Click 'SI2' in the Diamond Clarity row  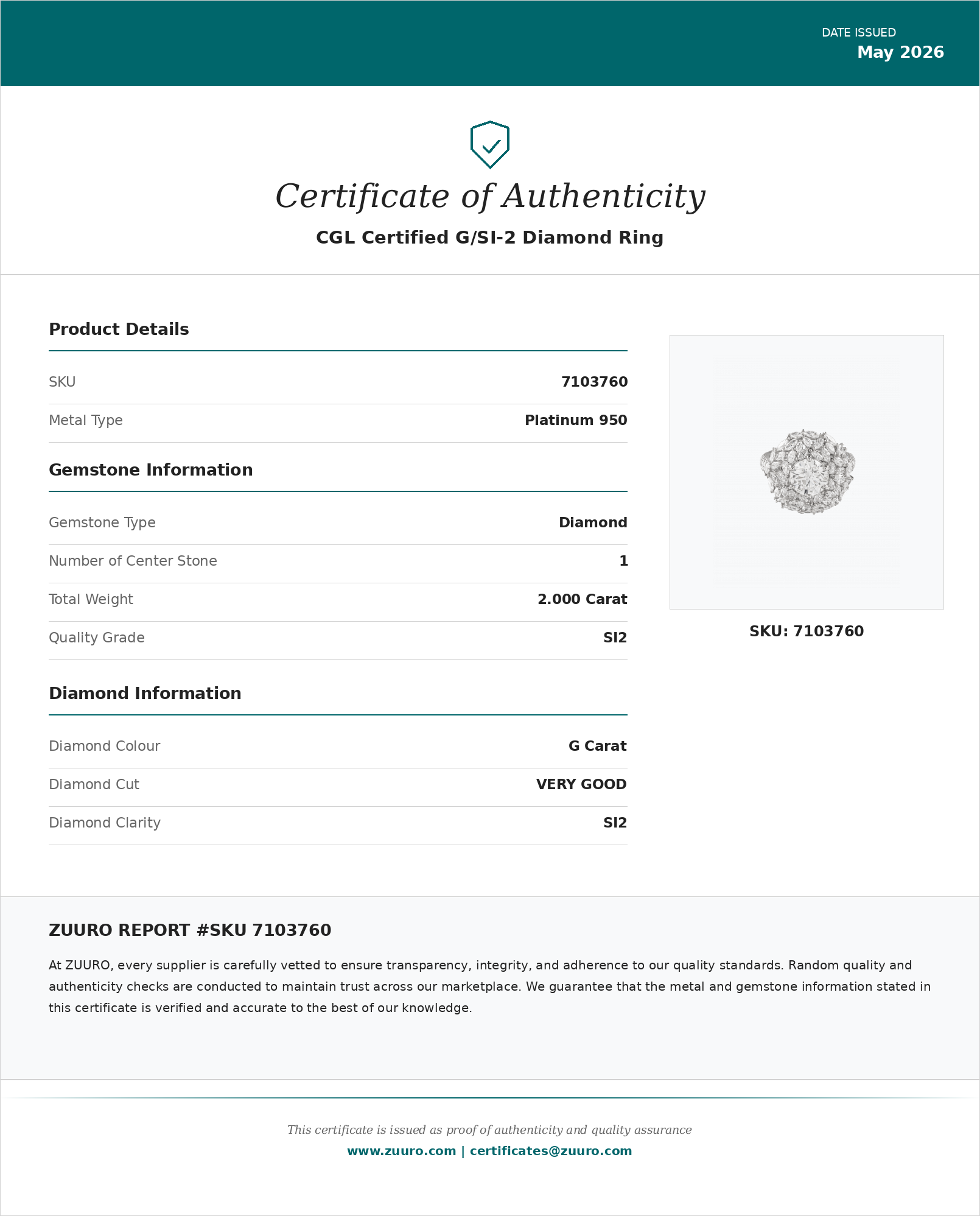tap(615, 823)
